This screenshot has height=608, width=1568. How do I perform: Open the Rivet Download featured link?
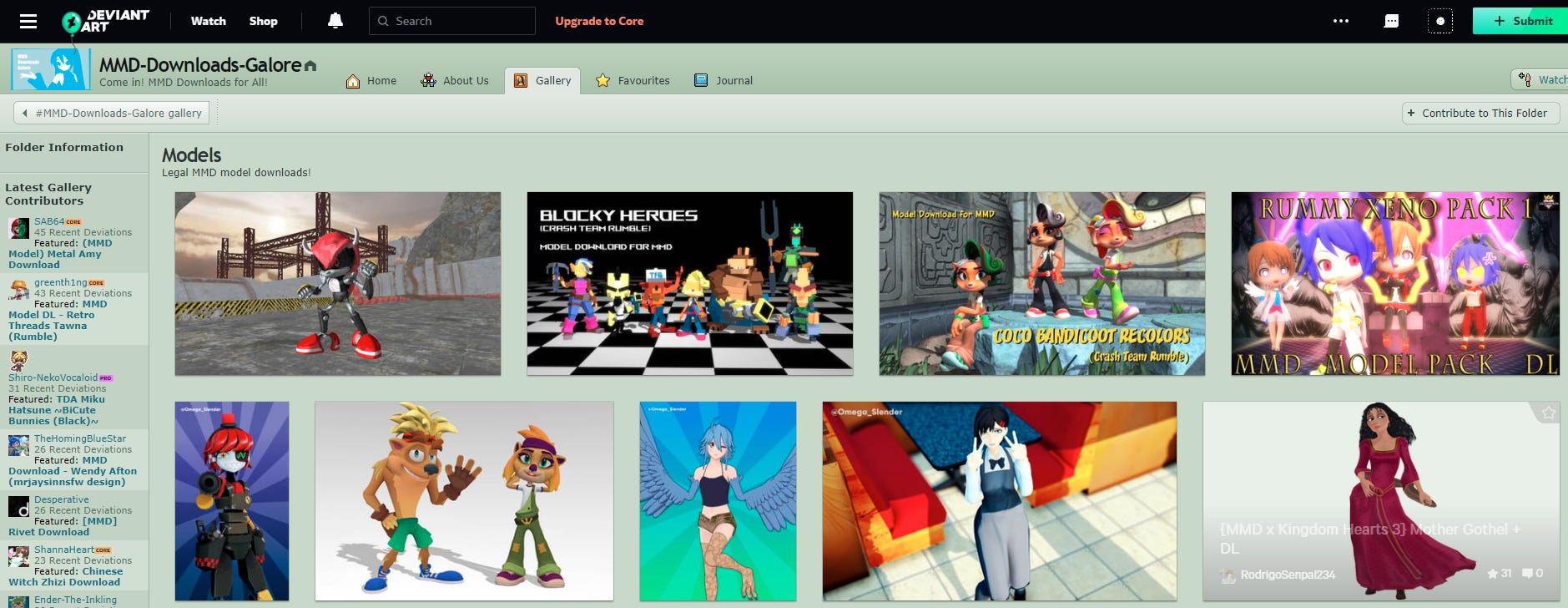pyautogui.click(x=63, y=526)
